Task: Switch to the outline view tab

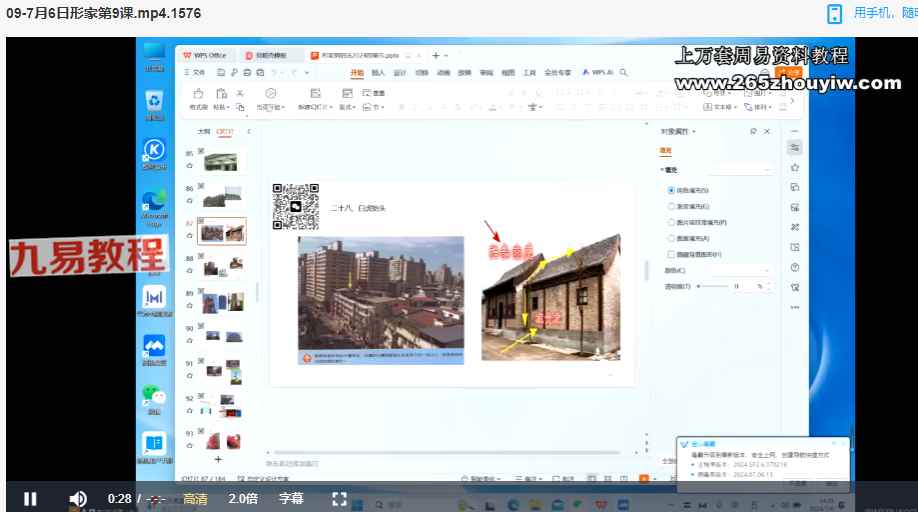Action: (x=204, y=132)
